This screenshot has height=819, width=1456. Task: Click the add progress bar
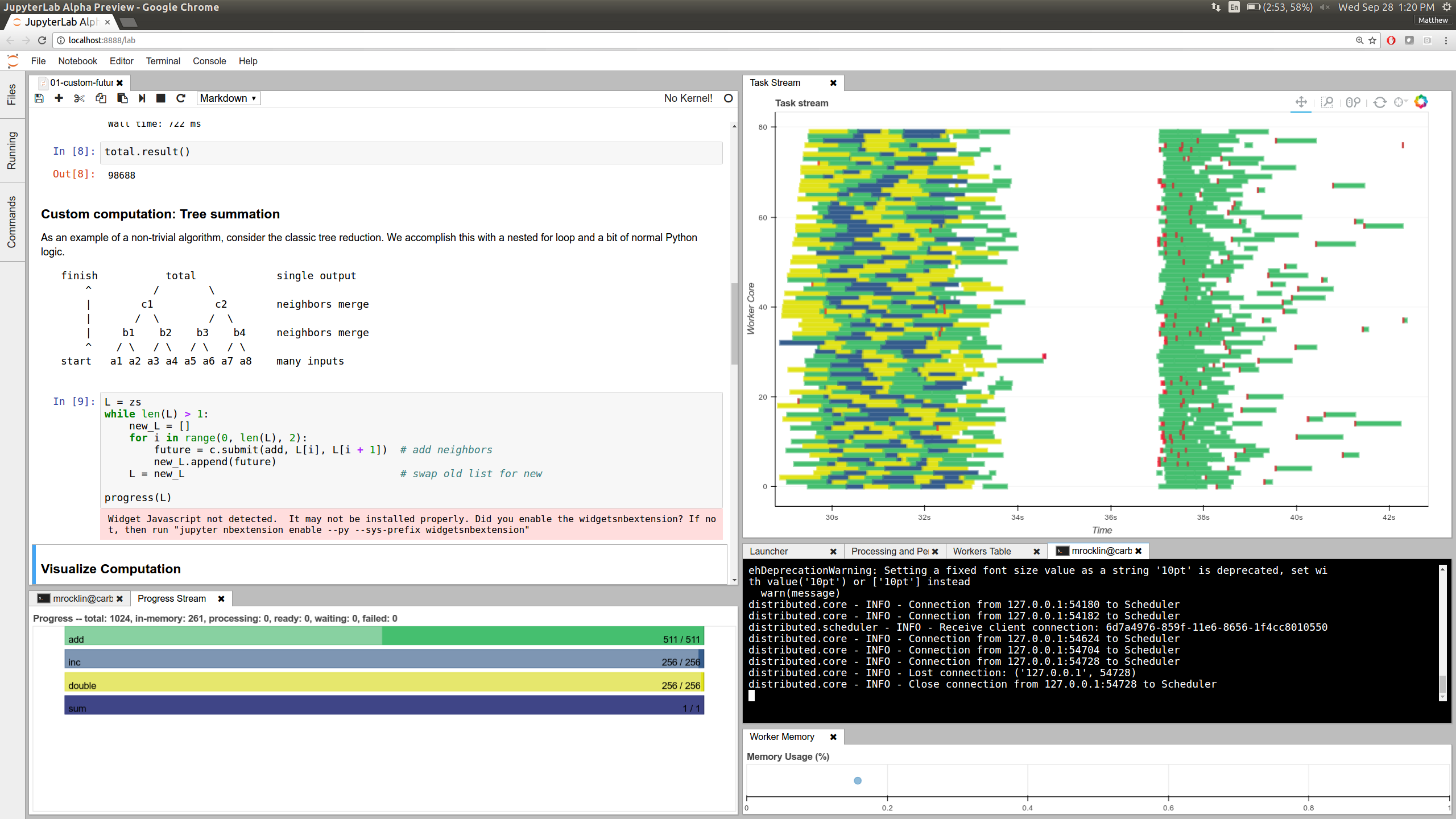(x=384, y=636)
